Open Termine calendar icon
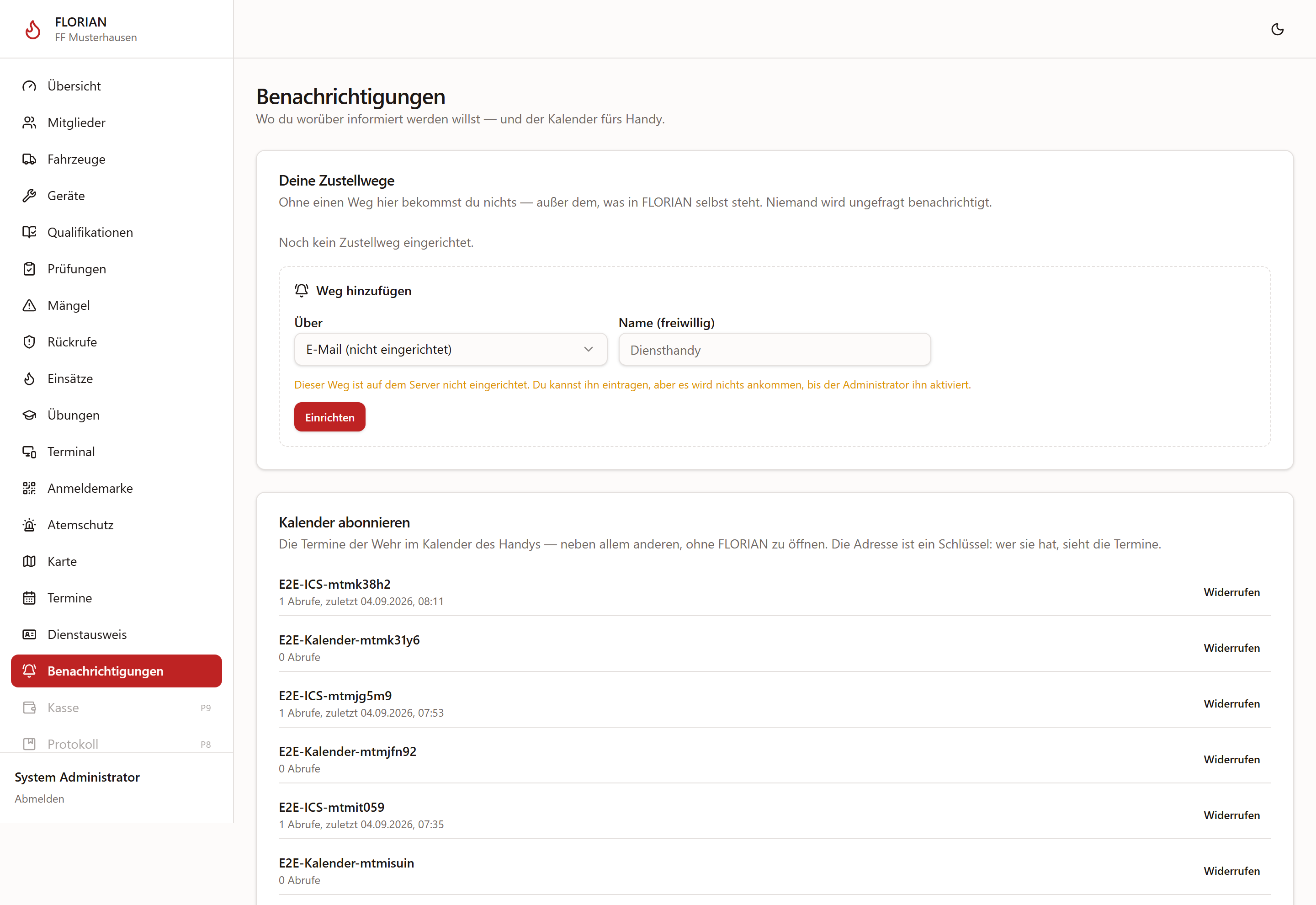 [x=29, y=598]
